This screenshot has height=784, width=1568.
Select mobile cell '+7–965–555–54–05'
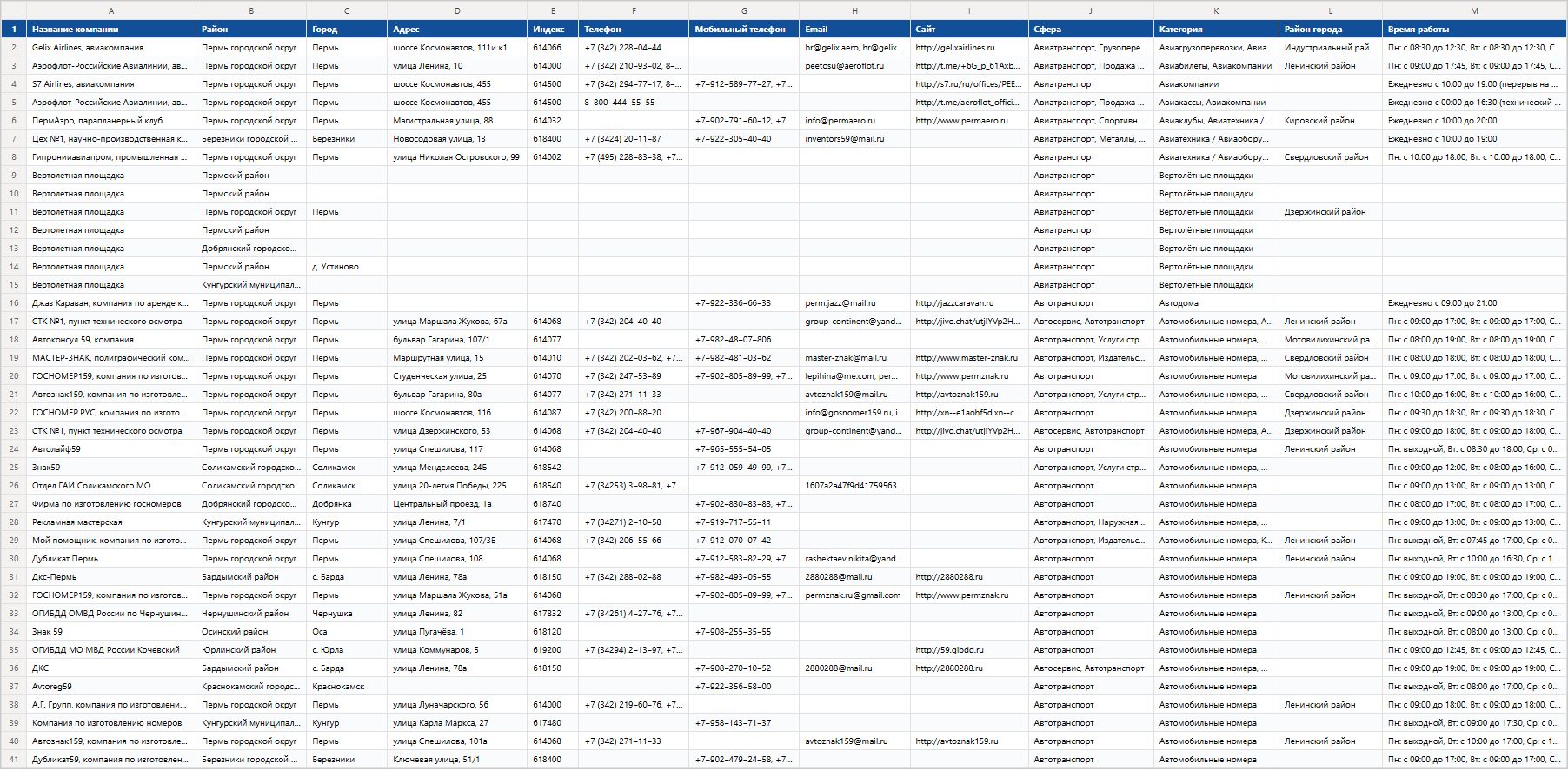click(x=744, y=449)
